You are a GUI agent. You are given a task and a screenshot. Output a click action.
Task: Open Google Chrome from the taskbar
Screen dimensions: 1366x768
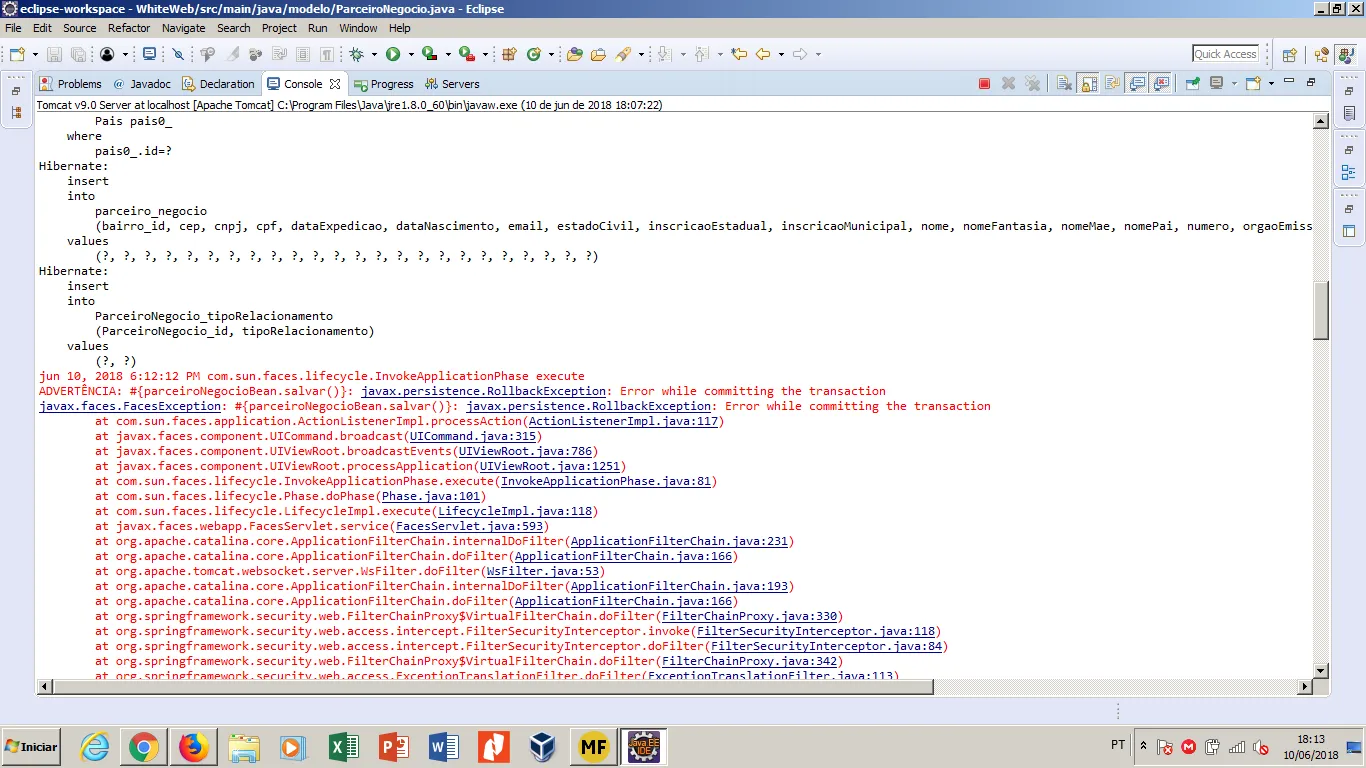(x=143, y=747)
